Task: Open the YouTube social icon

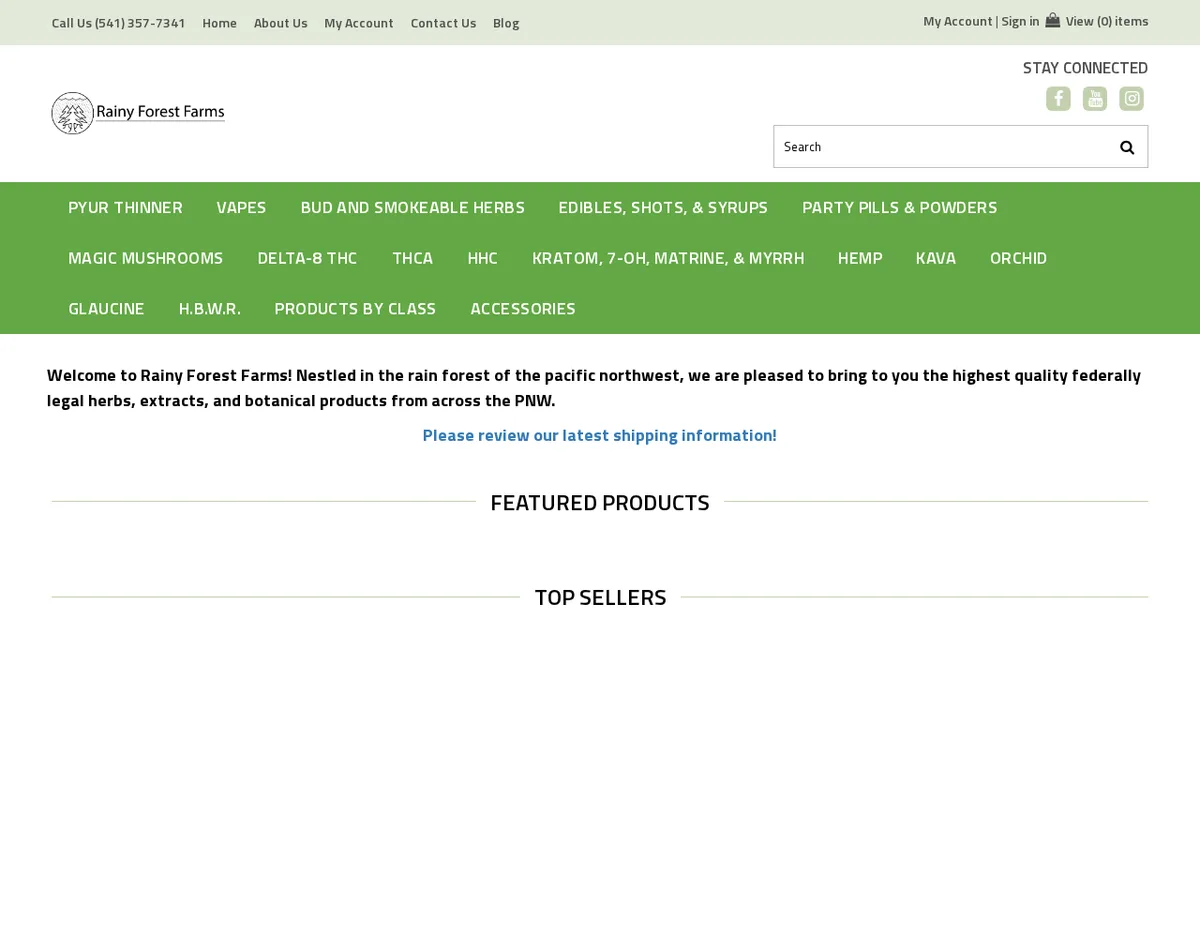Action: click(1095, 99)
